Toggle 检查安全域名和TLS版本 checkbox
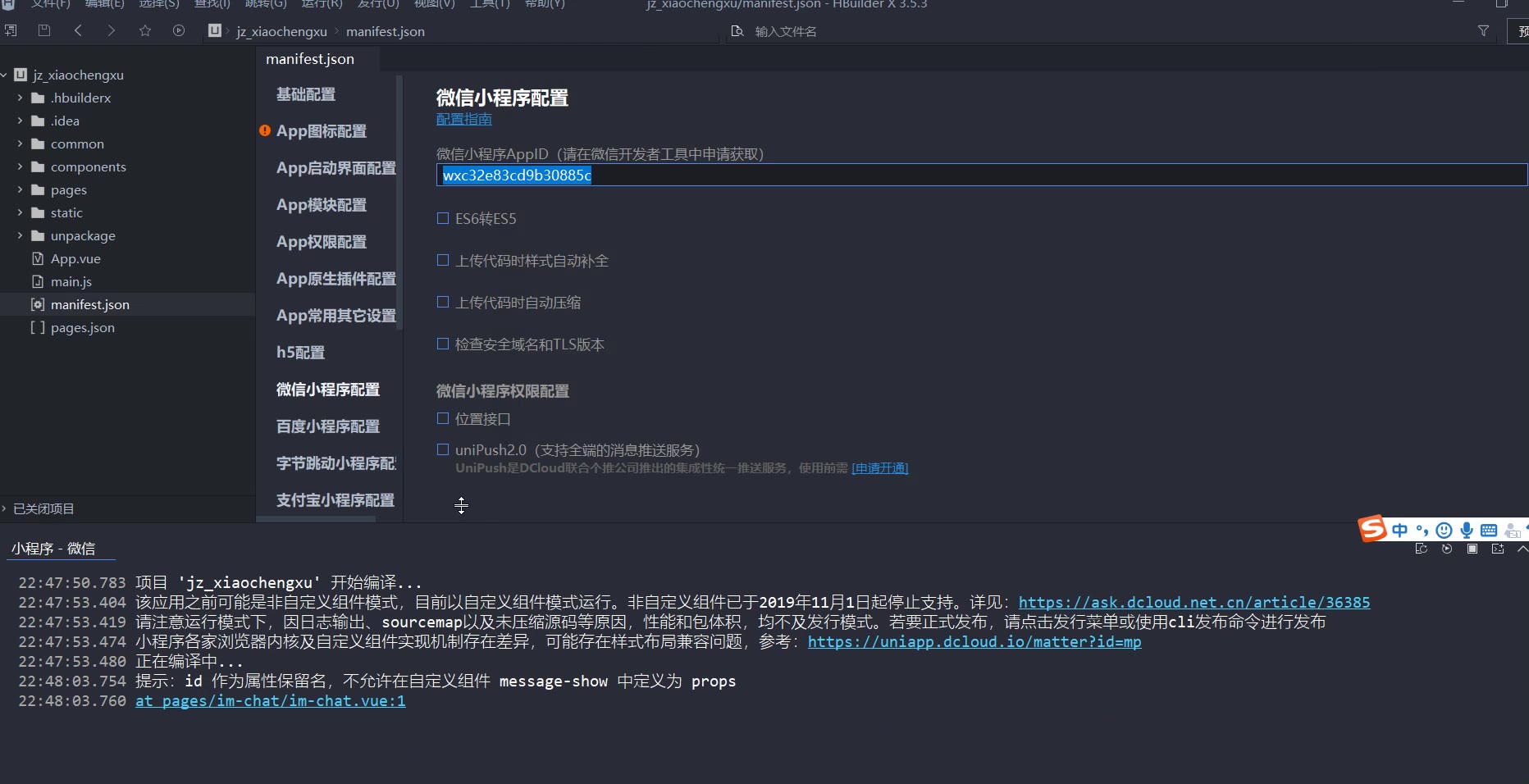The width and height of the screenshot is (1529, 784). [x=443, y=344]
